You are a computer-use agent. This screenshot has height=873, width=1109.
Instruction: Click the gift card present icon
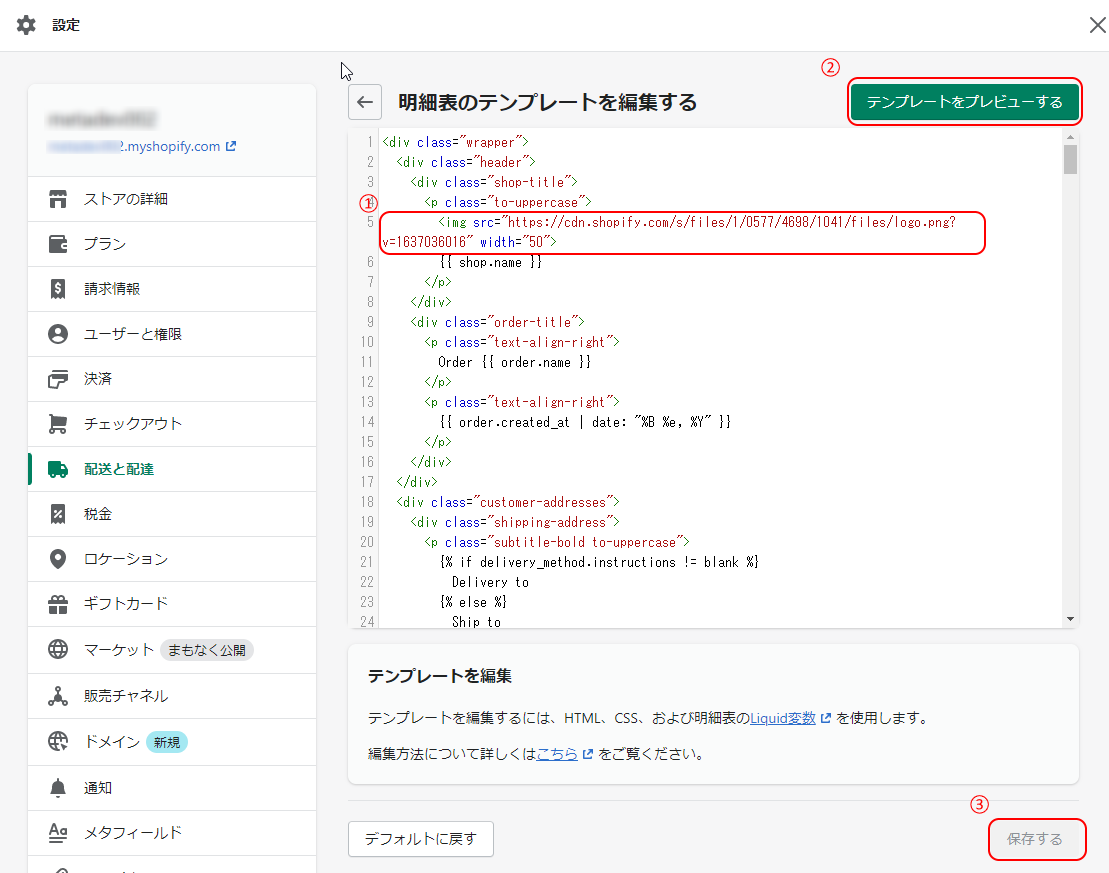pyautogui.click(x=58, y=604)
